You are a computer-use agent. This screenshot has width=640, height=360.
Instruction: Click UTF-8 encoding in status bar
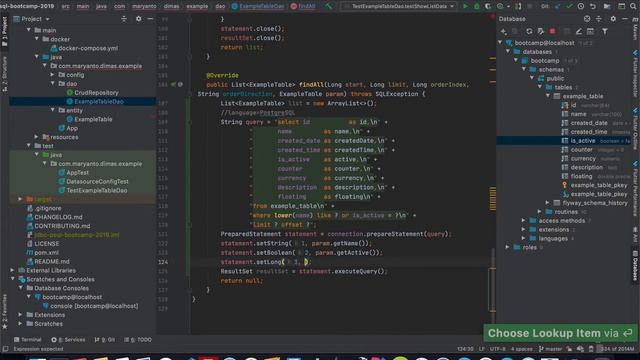(498, 349)
